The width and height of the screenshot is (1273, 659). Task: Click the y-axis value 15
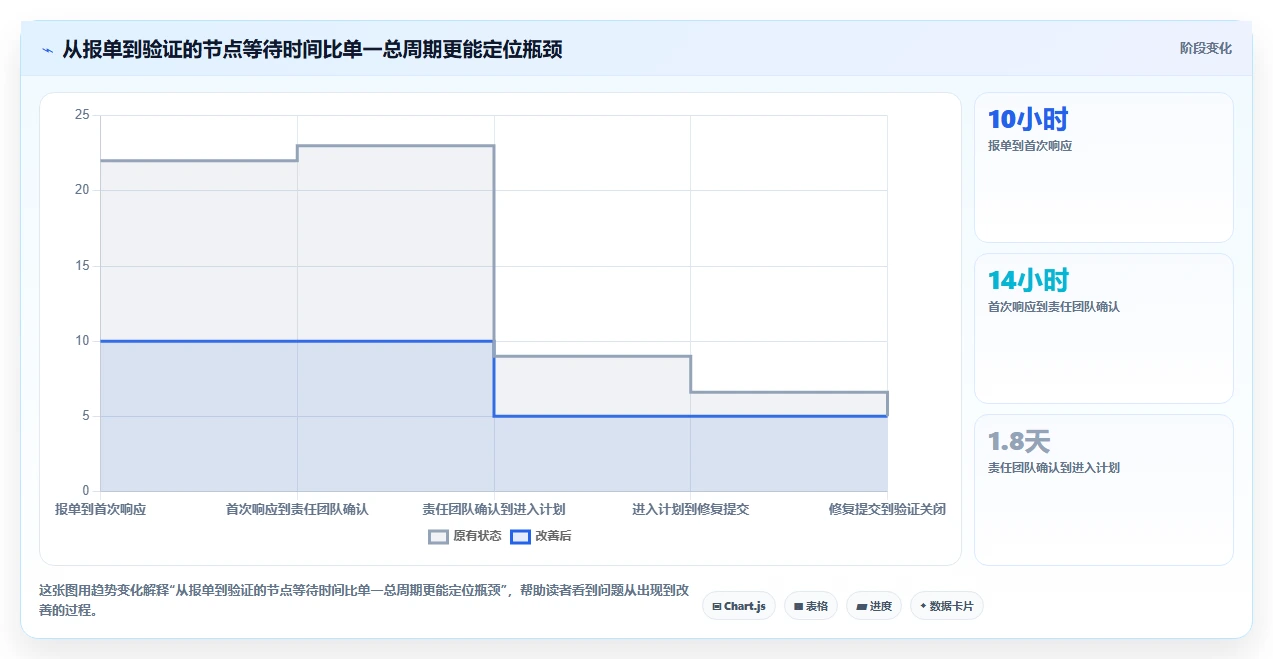click(x=82, y=266)
